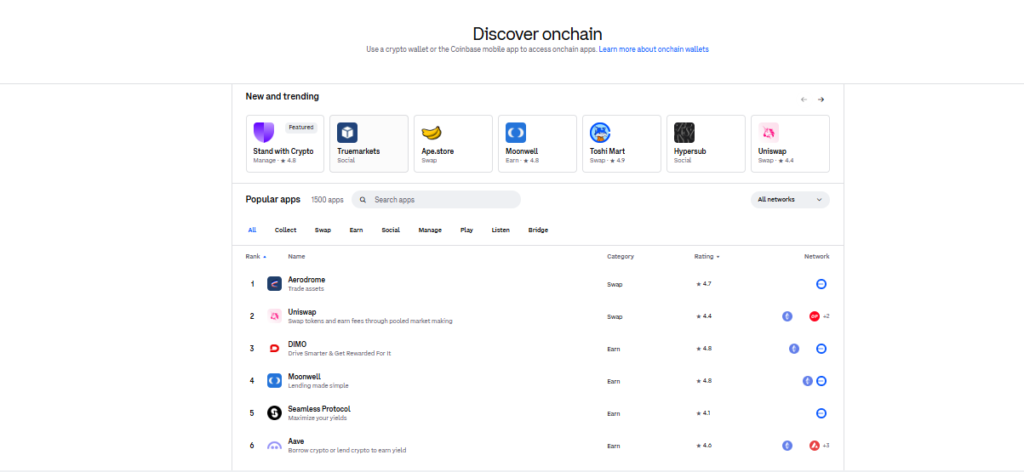Open Seamless Protocol app name
Viewport: 1024px width, 472px height.
tap(319, 409)
